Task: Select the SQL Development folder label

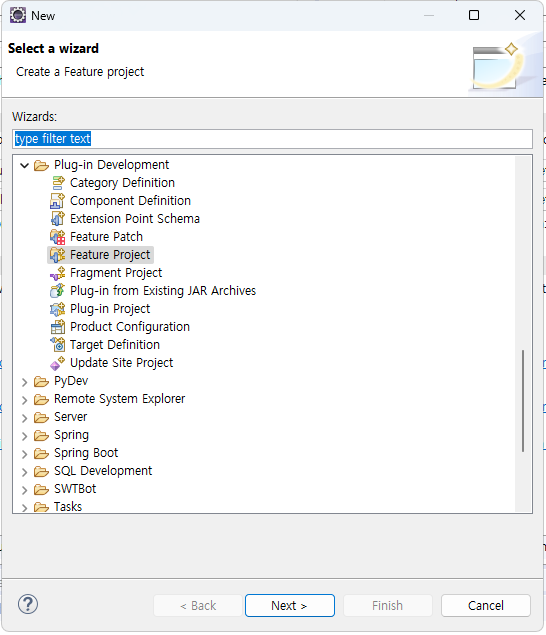Action: pyautogui.click(x=103, y=471)
